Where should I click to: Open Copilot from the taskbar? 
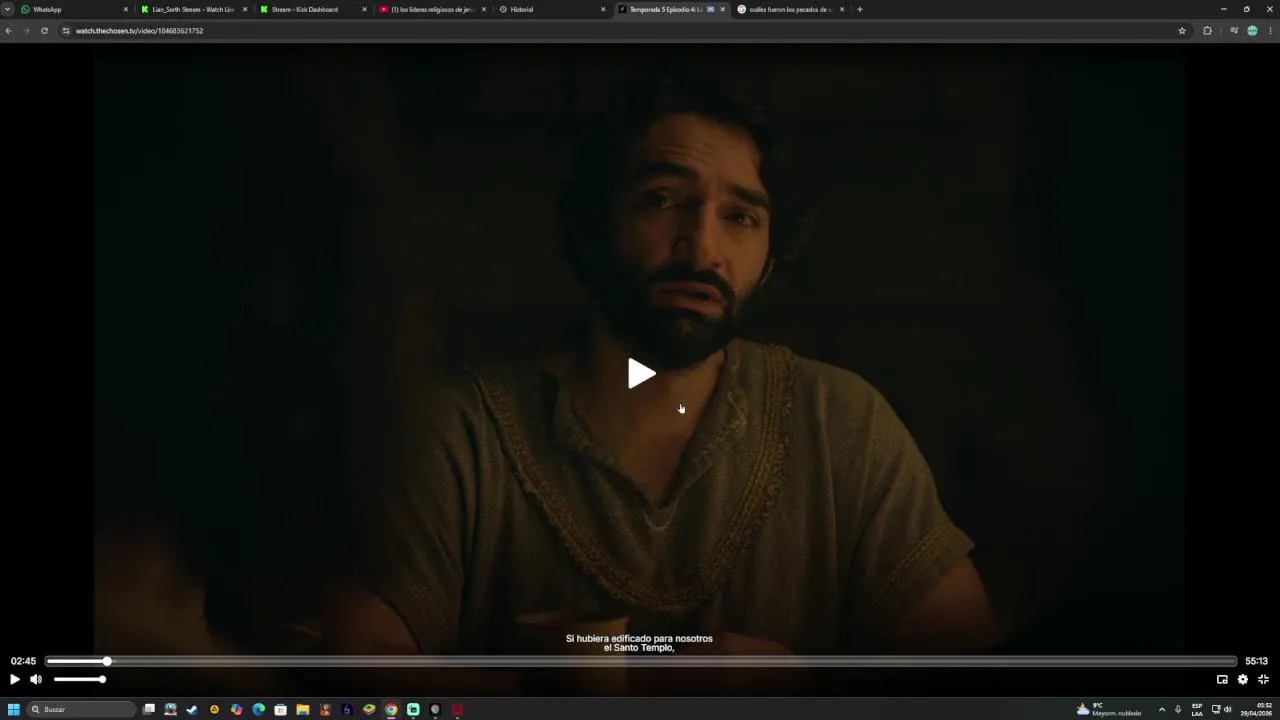237,709
